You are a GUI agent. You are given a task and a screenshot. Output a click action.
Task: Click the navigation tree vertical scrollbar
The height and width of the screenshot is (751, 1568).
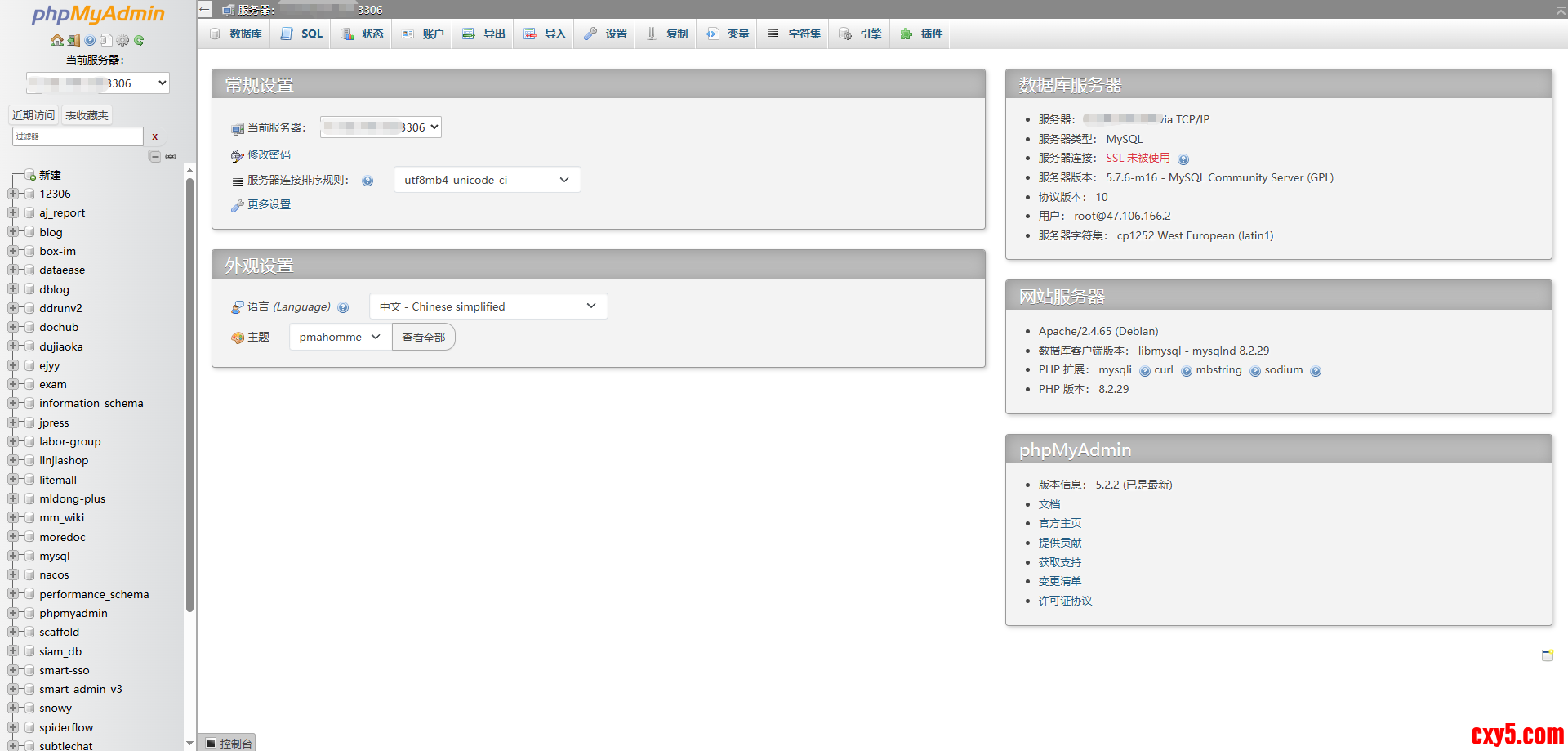click(189, 392)
